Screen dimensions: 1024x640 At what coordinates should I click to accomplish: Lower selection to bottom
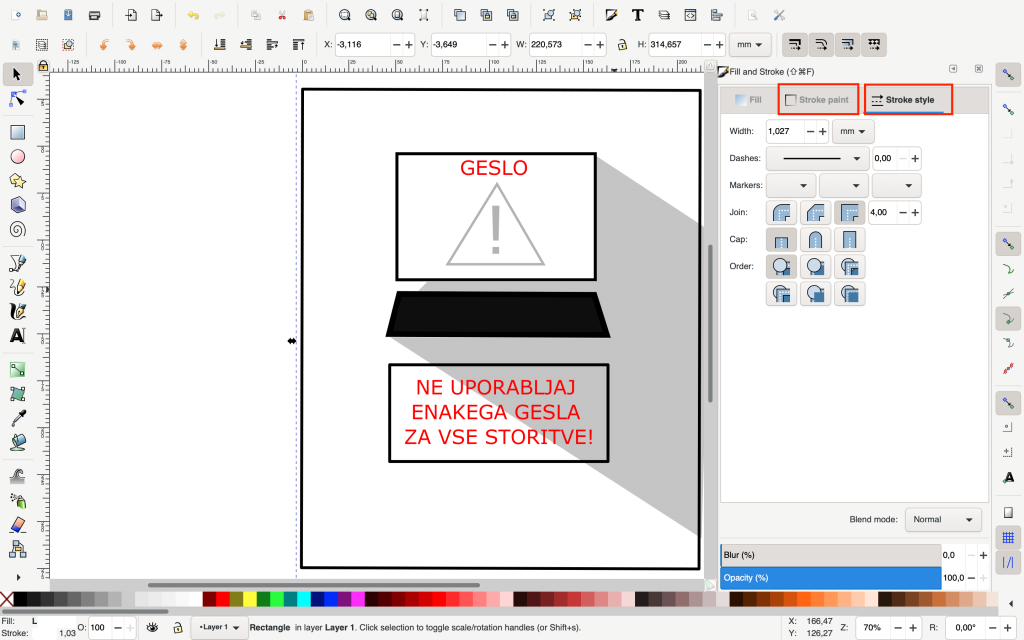pyautogui.click(x=220, y=44)
